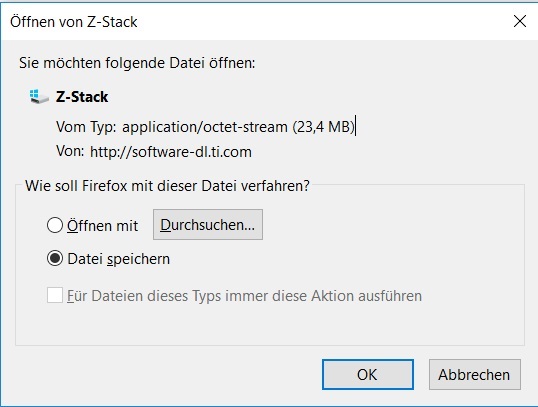Screen dimensions: 538x407
Task: Click the Z-Stack installer file icon
Action: click(x=39, y=96)
